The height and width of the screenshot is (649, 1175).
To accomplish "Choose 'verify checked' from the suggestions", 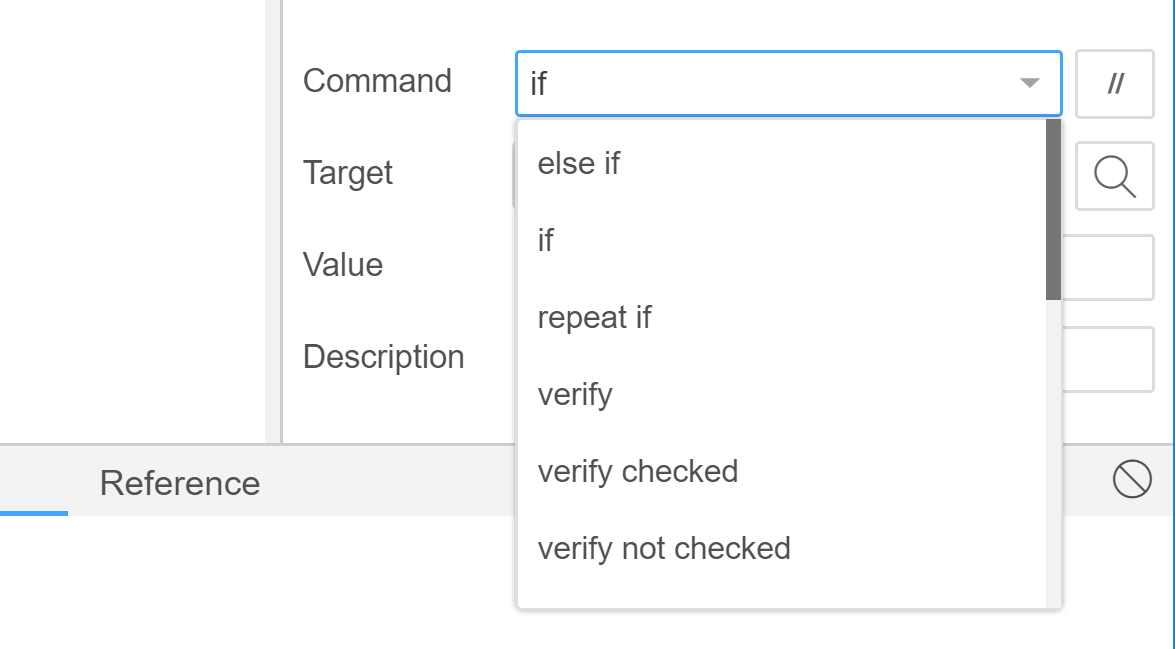I will pos(782,471).
